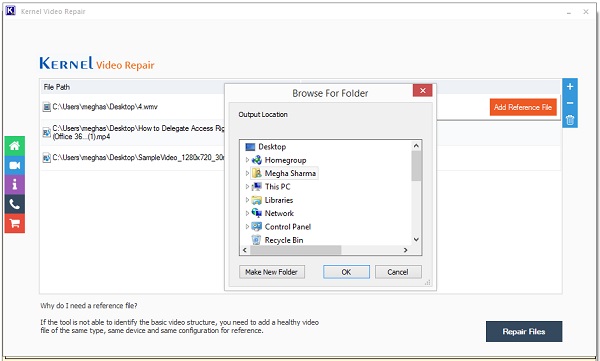Click the folder tree vertical scrollbar thumb
Viewport: 600px width, 361px height.
coord(416,165)
